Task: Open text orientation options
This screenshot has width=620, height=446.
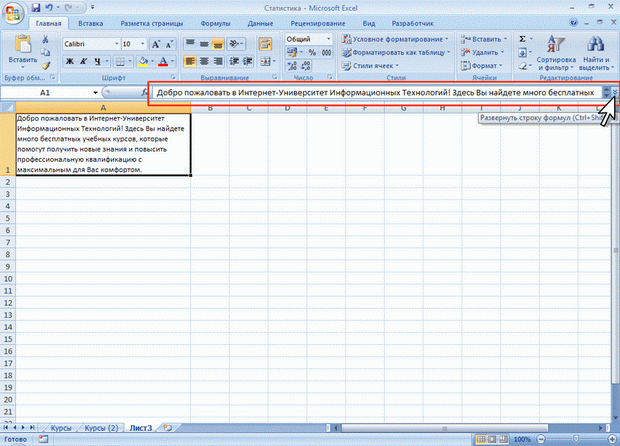Action: tap(236, 43)
